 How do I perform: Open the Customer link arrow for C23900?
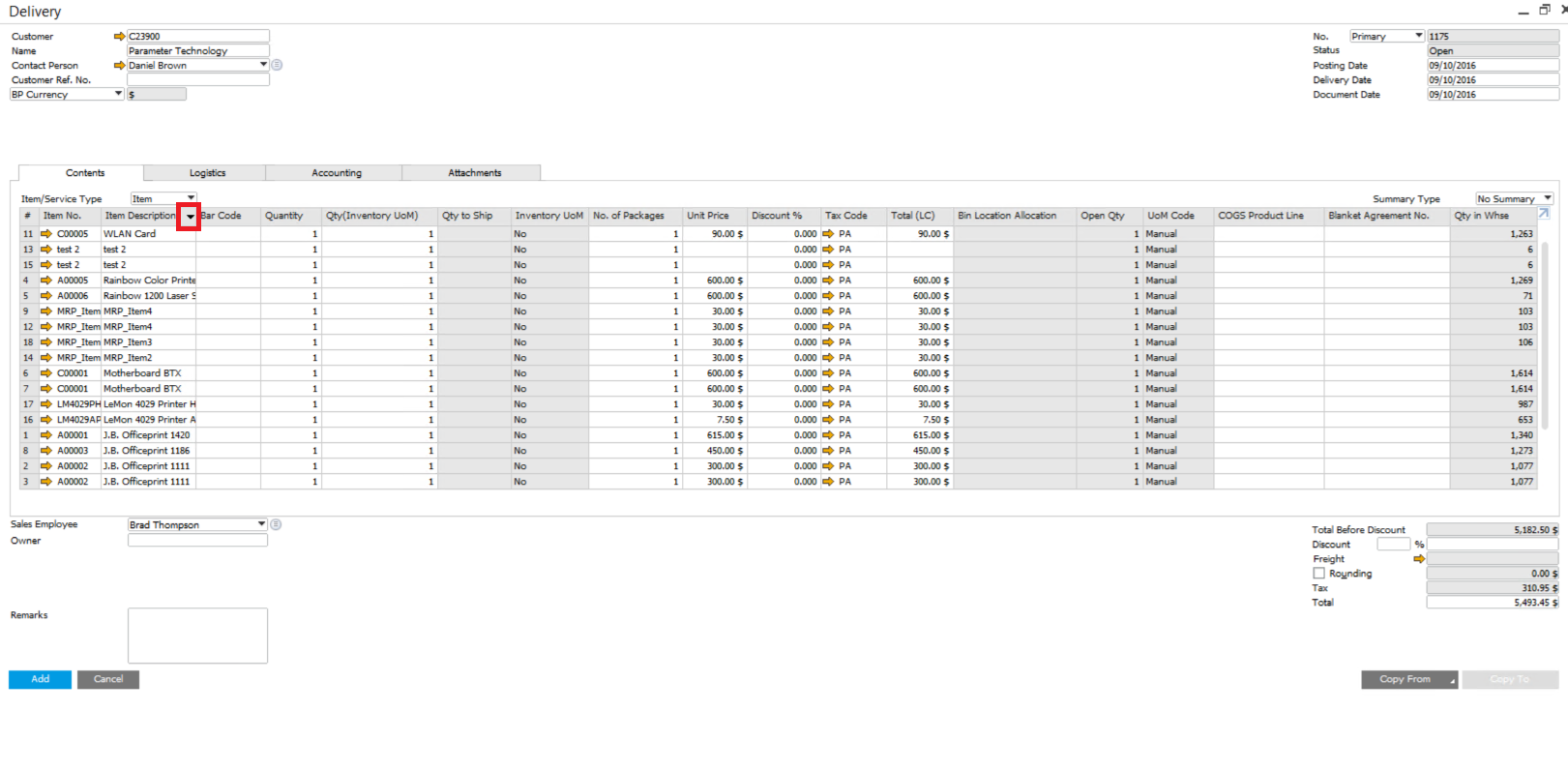point(119,37)
